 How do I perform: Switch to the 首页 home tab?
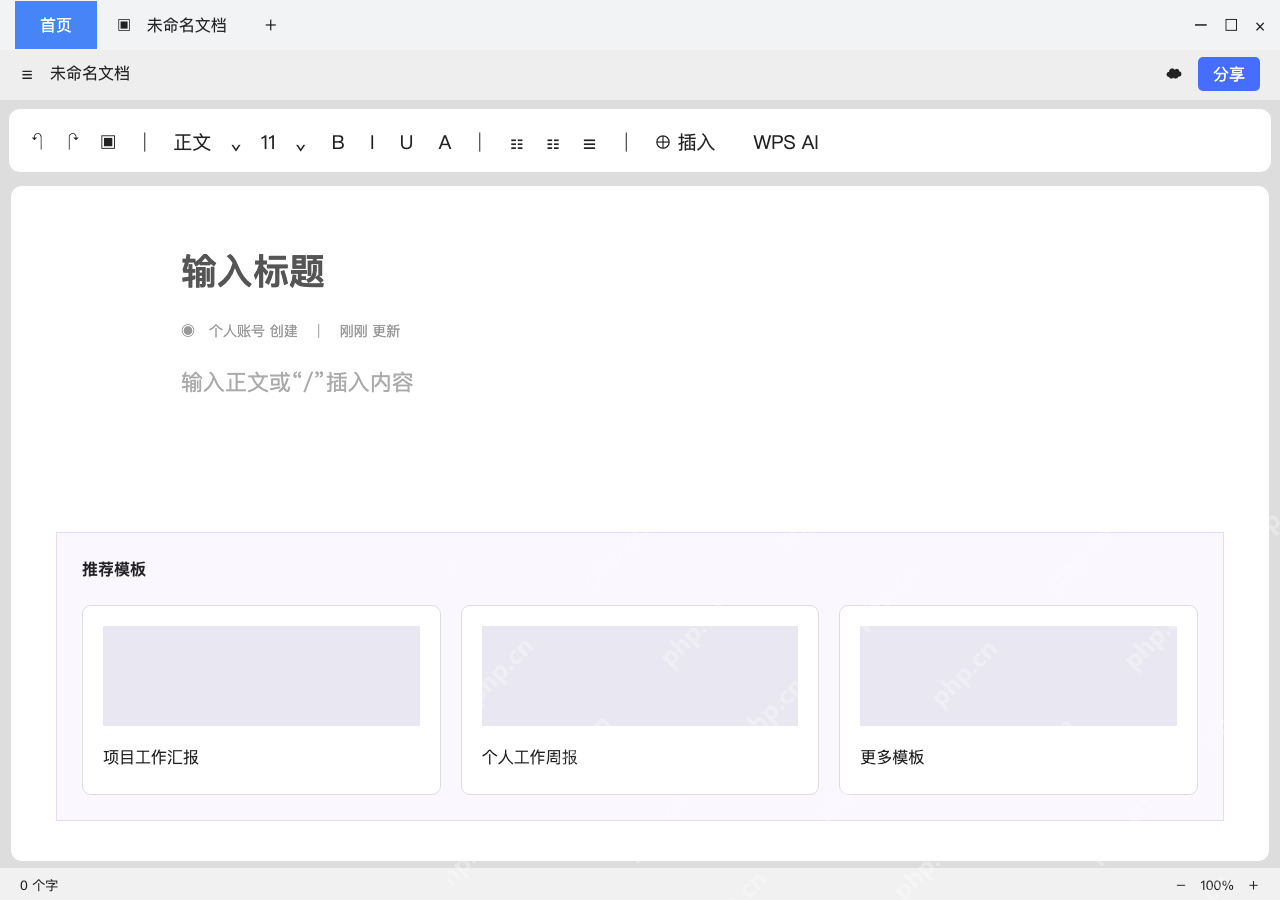(56, 25)
